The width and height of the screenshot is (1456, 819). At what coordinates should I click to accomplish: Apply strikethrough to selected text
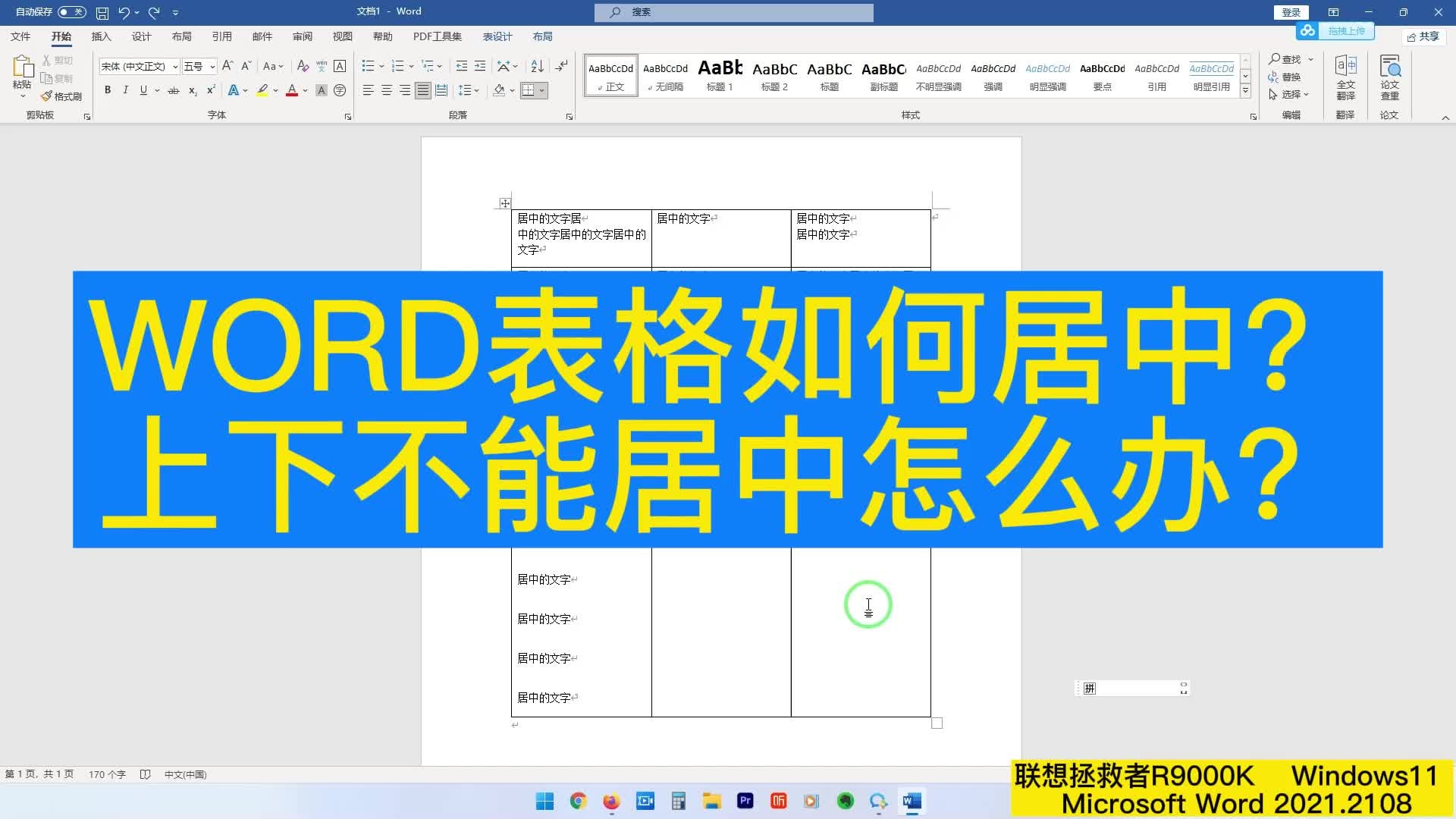(x=173, y=90)
